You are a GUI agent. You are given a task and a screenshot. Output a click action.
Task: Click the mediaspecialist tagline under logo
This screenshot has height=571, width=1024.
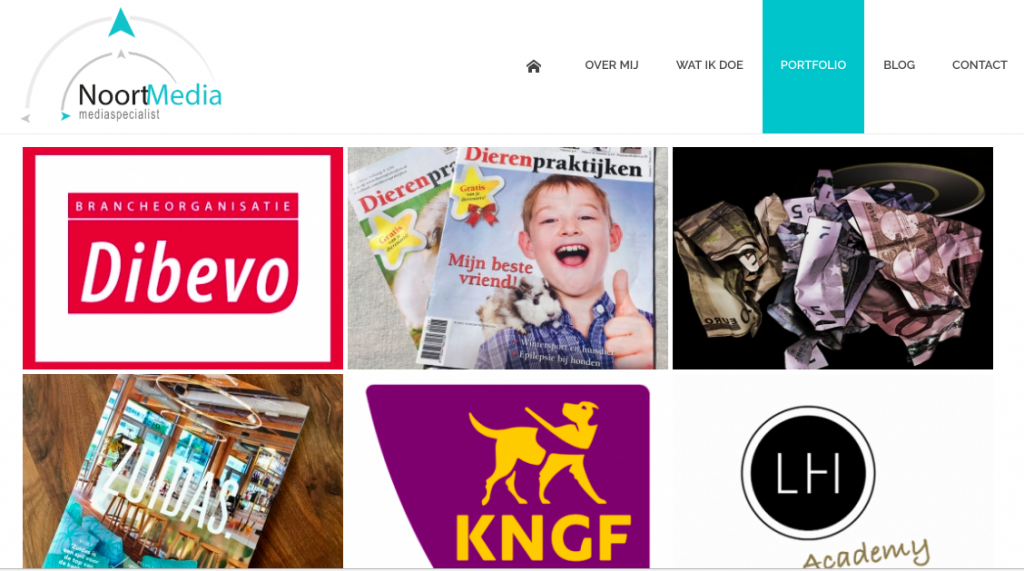tap(119, 115)
